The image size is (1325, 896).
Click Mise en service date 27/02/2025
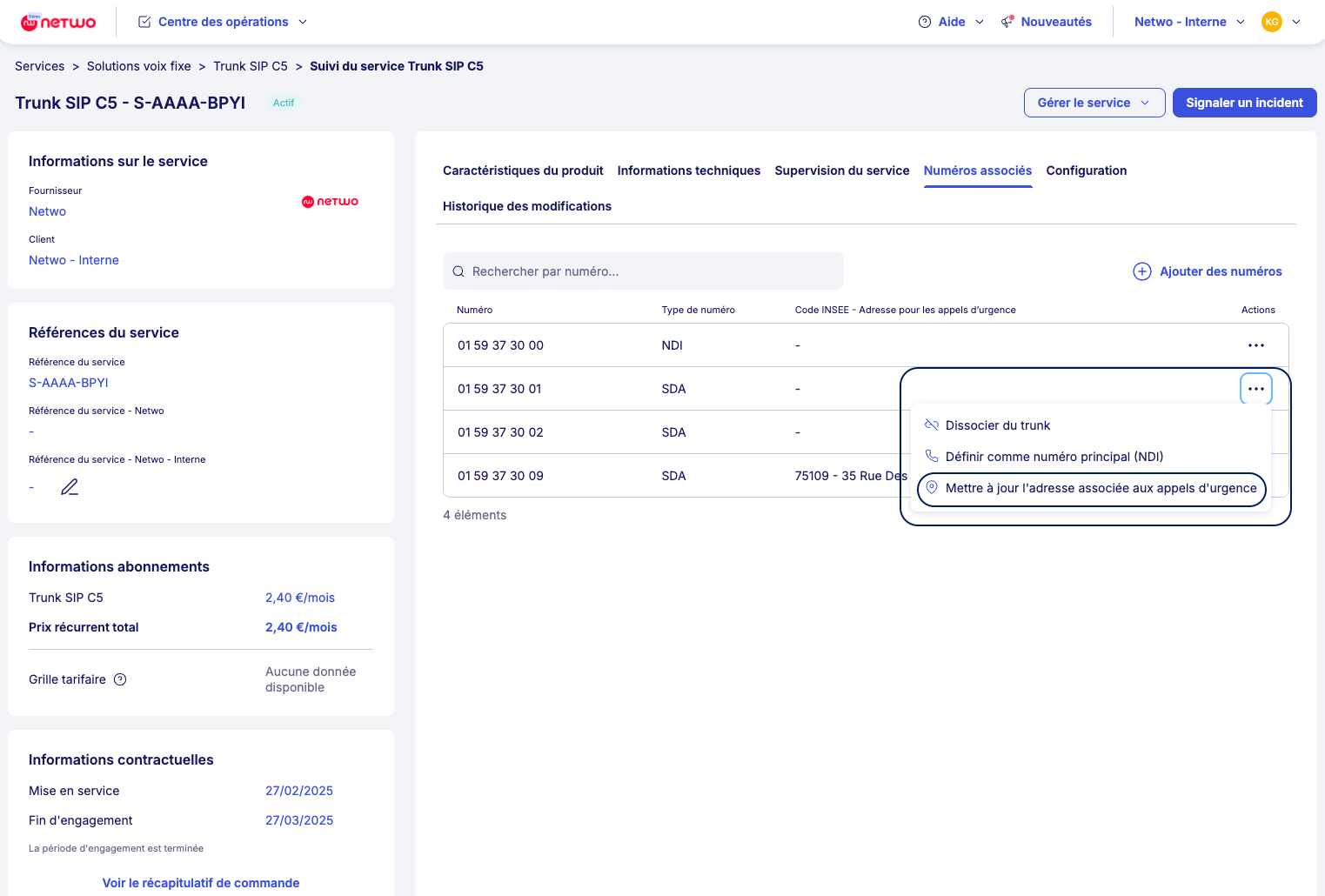click(299, 791)
